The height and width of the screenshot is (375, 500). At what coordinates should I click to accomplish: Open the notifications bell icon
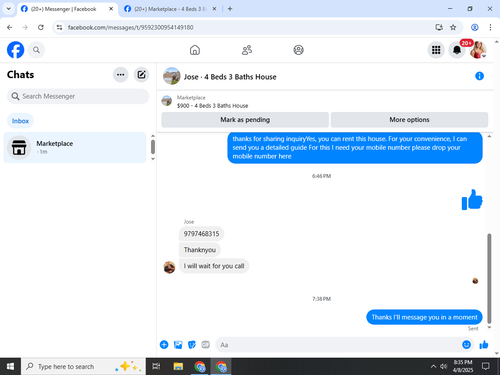click(457, 50)
